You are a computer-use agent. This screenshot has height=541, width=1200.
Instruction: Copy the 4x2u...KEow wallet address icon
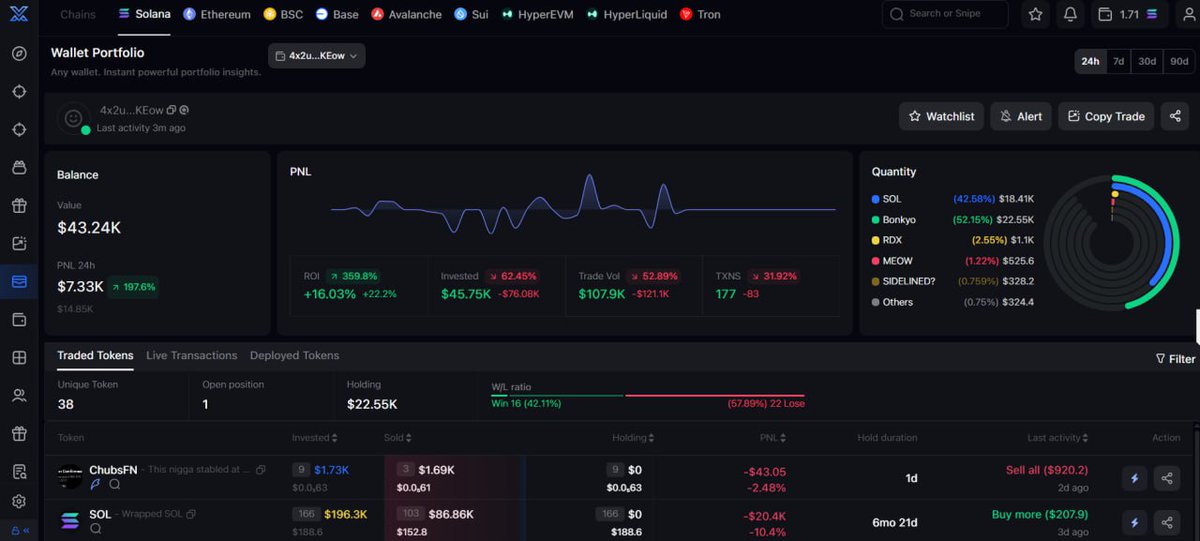click(x=172, y=110)
